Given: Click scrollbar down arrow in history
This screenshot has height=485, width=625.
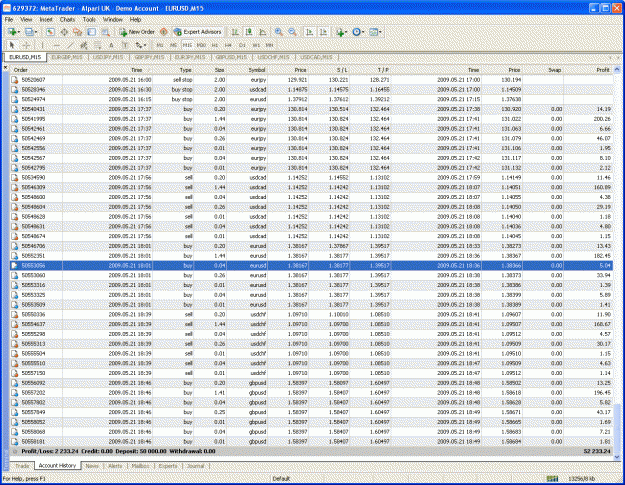Looking at the screenshot, I should tap(617, 457).
